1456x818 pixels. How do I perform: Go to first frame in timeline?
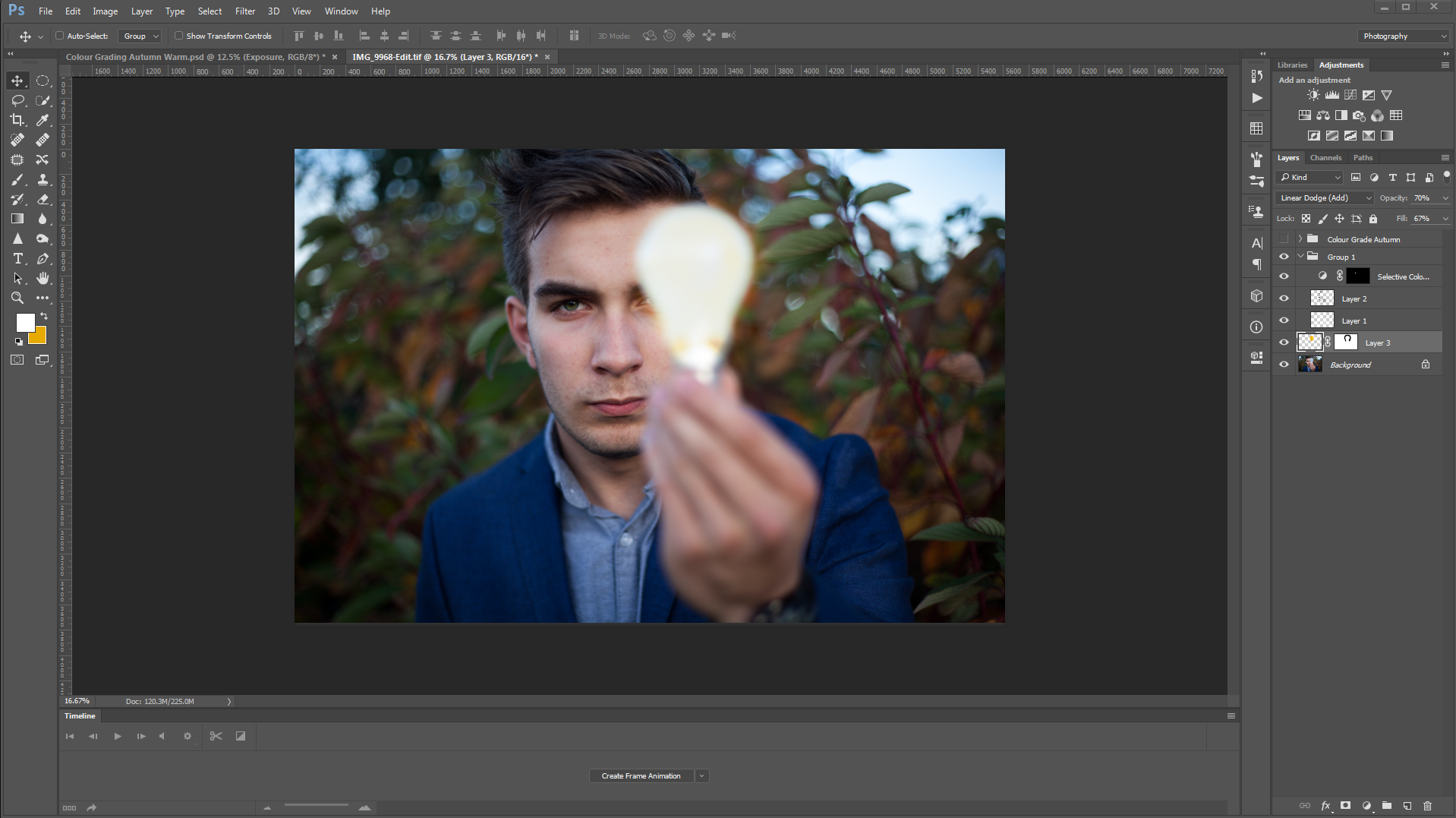tap(70, 736)
